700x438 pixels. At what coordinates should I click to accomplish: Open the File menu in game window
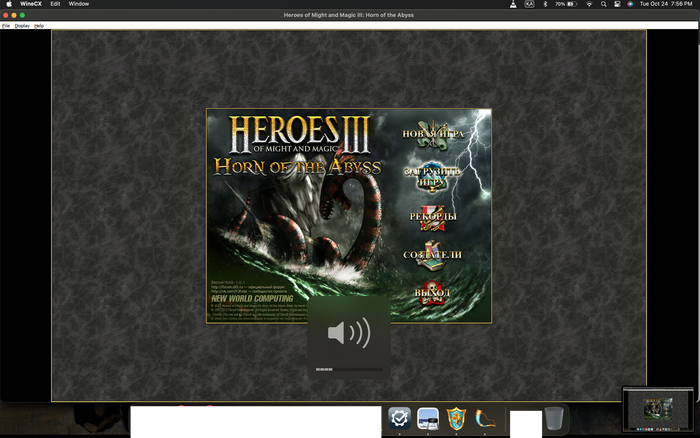[x=6, y=26]
